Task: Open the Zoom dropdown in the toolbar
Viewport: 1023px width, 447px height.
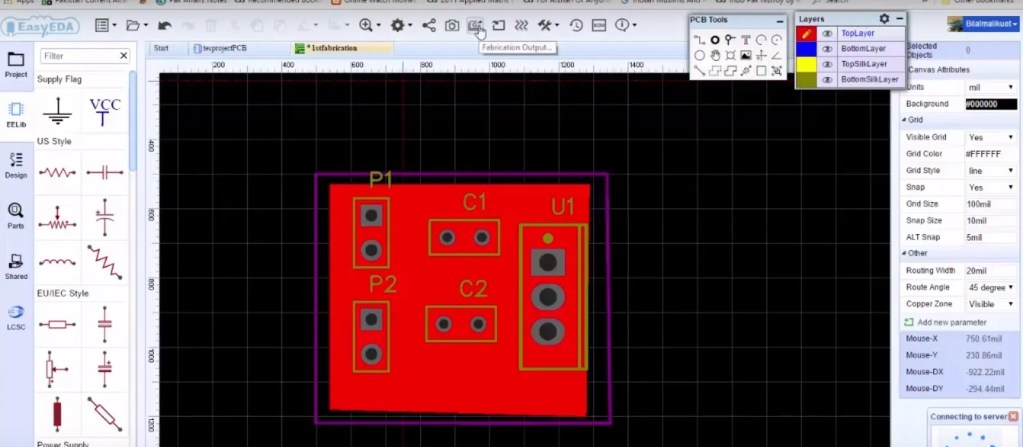Action: click(x=369, y=25)
